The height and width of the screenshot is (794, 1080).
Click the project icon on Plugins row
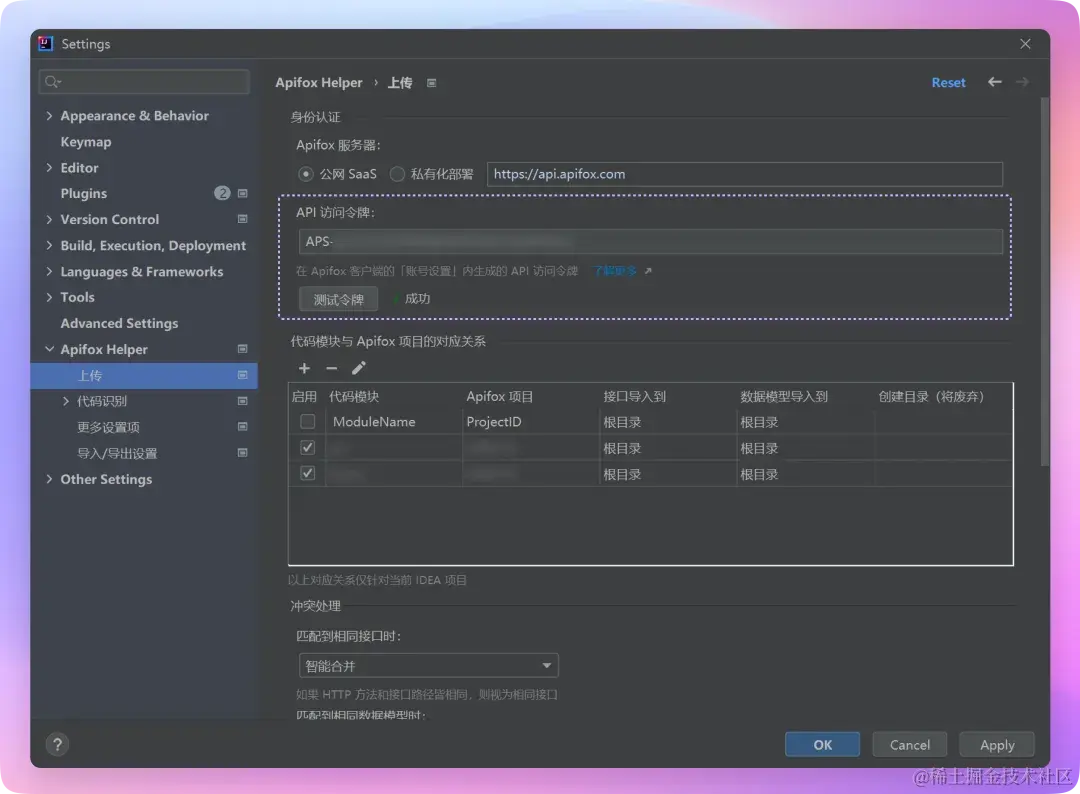[x=242, y=194]
